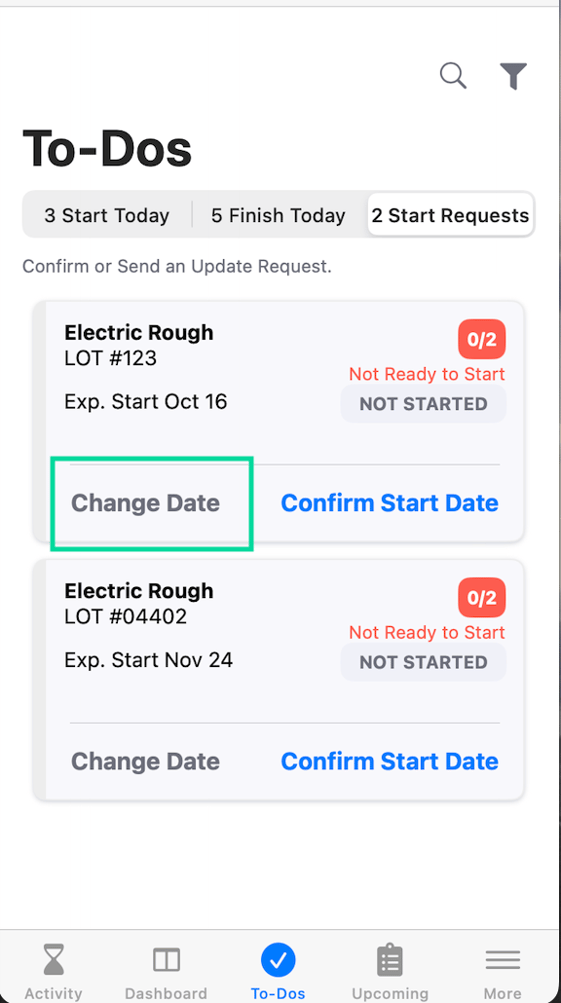
Task: Open the Upcoming clipboard icon
Action: point(390,961)
